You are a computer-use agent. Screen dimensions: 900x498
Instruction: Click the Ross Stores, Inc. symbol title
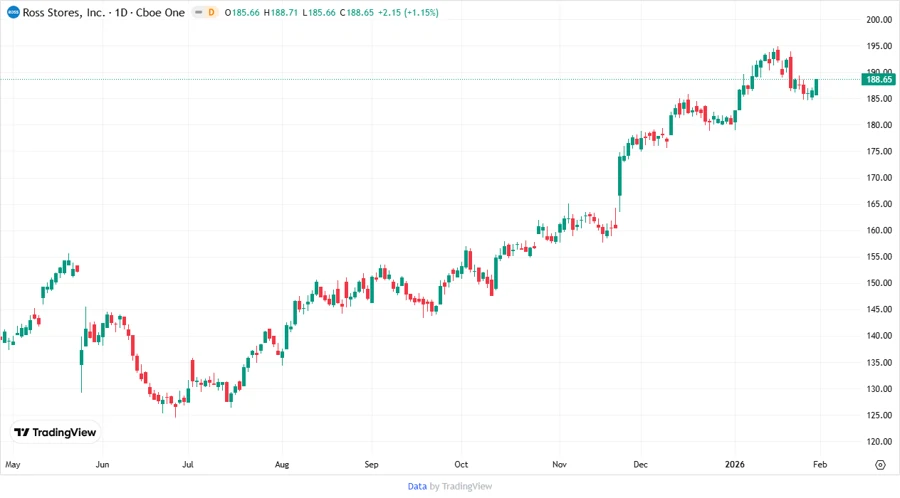coord(64,12)
